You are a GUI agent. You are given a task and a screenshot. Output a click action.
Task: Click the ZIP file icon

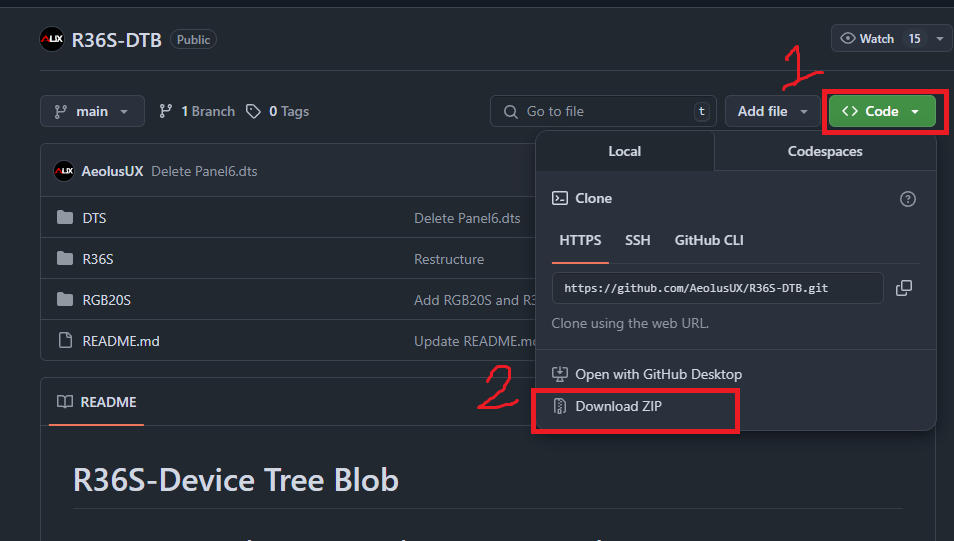coord(560,406)
